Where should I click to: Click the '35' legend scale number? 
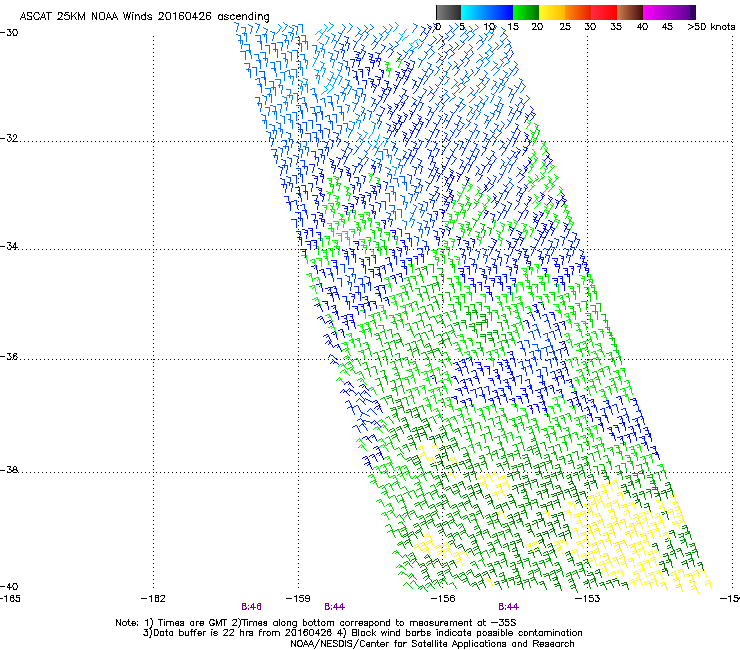(x=616, y=27)
